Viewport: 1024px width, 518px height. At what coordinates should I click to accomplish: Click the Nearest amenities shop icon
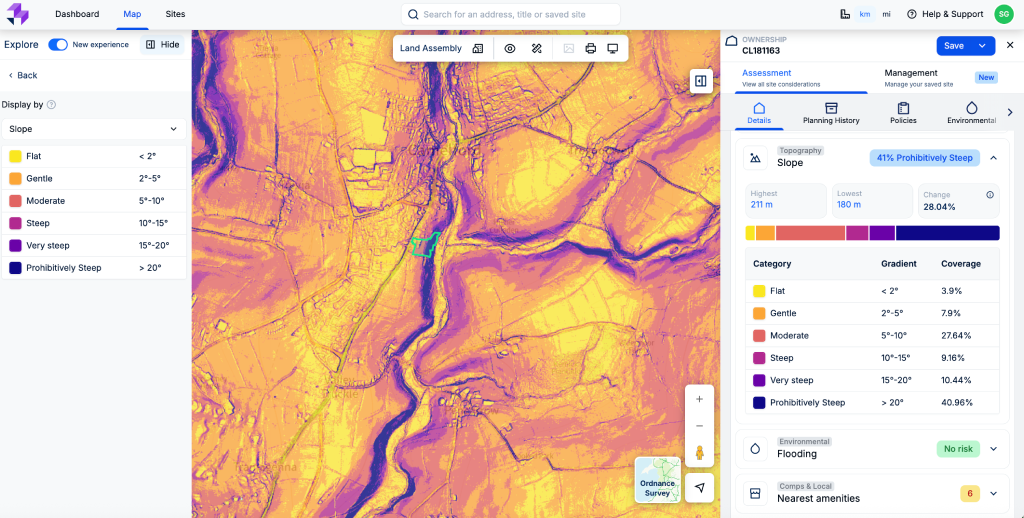coord(756,493)
